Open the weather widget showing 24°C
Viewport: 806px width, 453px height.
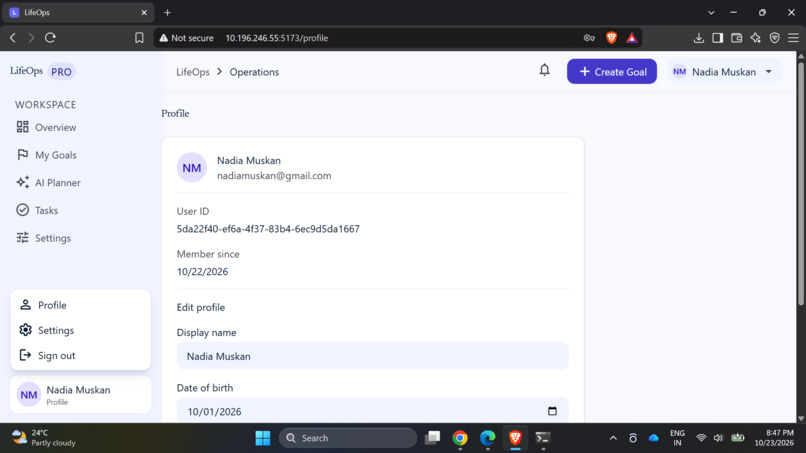pos(44,438)
